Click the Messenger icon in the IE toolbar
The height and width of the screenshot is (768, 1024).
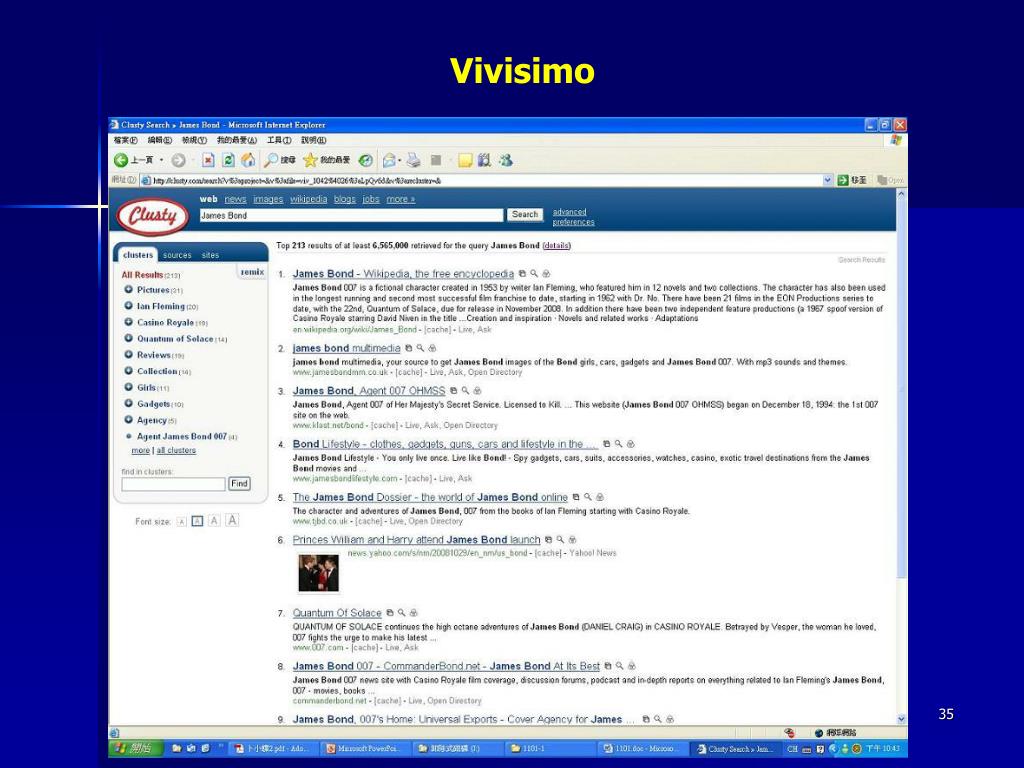[x=505, y=160]
